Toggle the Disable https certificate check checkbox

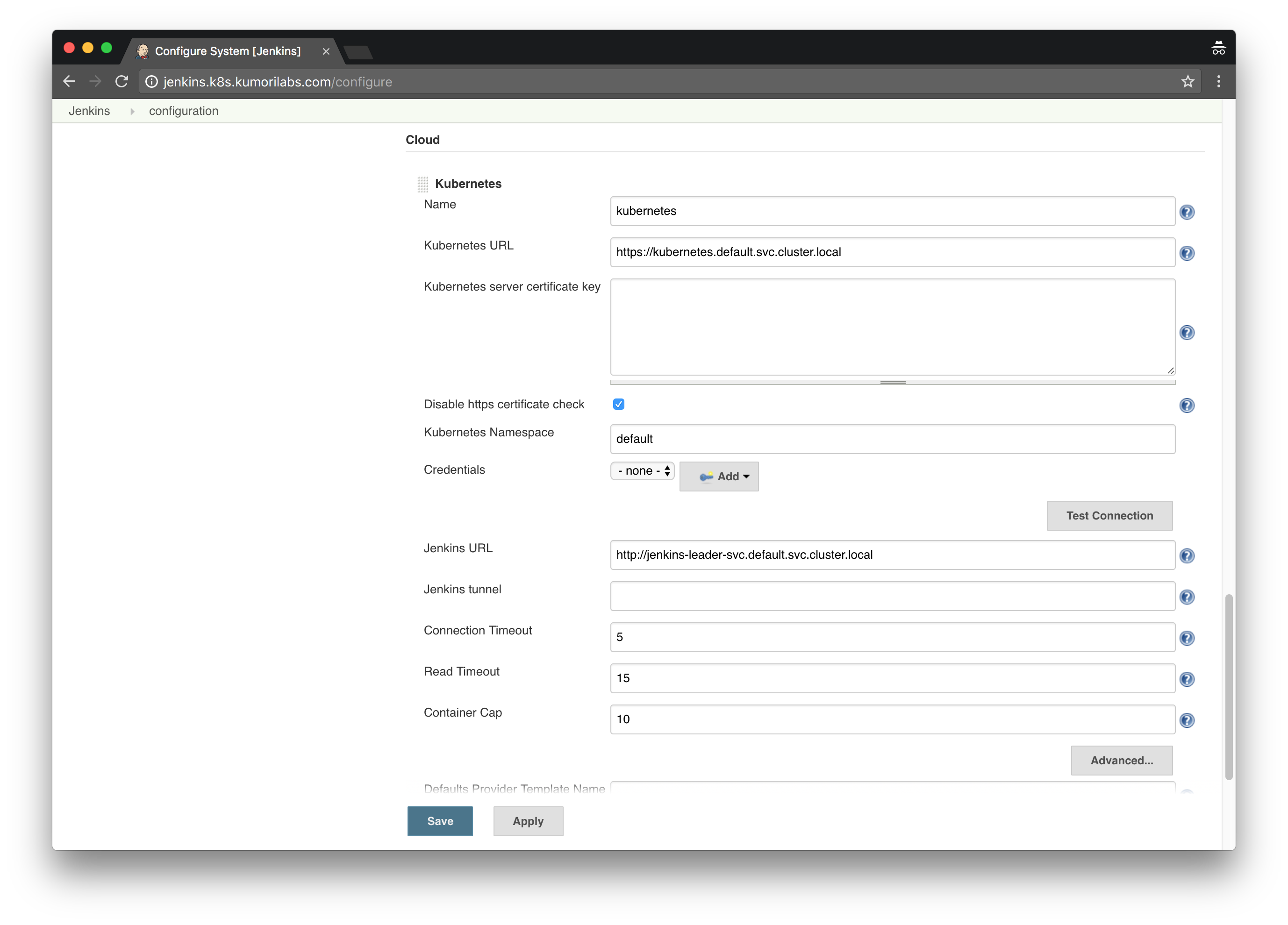[617, 404]
